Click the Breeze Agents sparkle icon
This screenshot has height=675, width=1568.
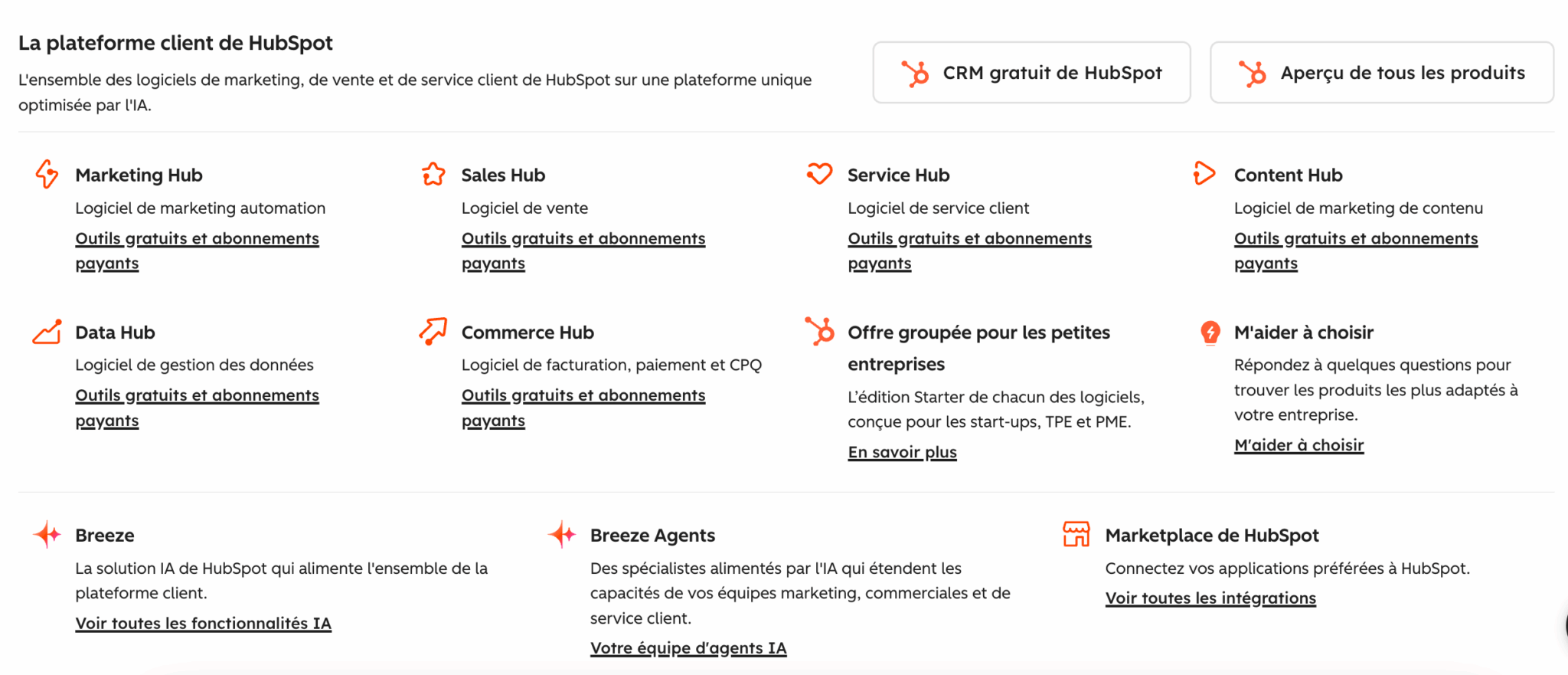tap(562, 534)
